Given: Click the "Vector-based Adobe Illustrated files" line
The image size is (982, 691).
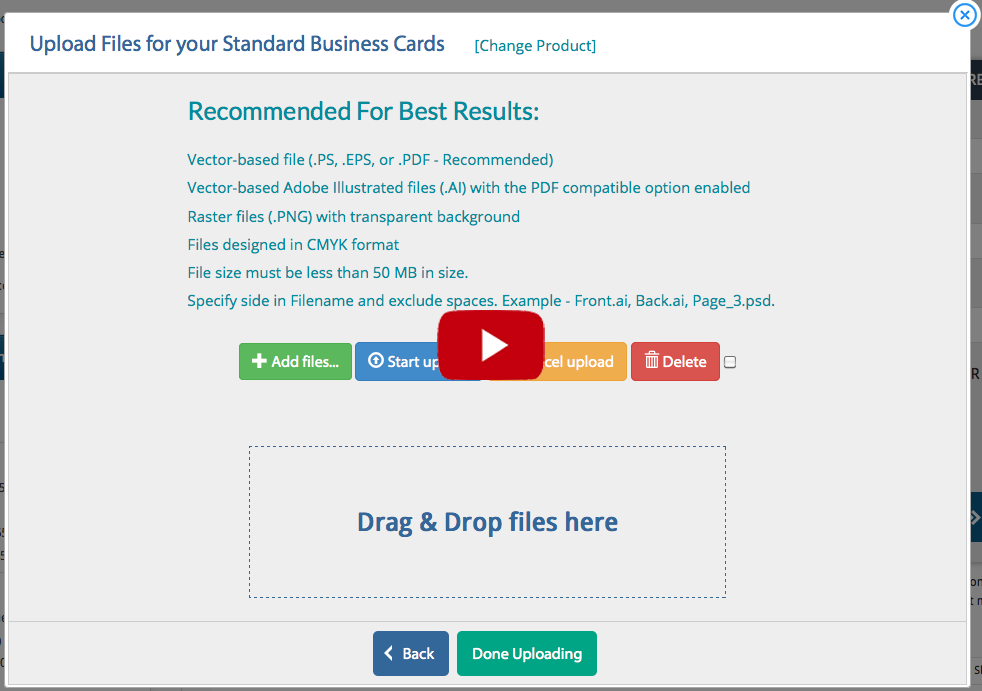Looking at the screenshot, I should (468, 188).
